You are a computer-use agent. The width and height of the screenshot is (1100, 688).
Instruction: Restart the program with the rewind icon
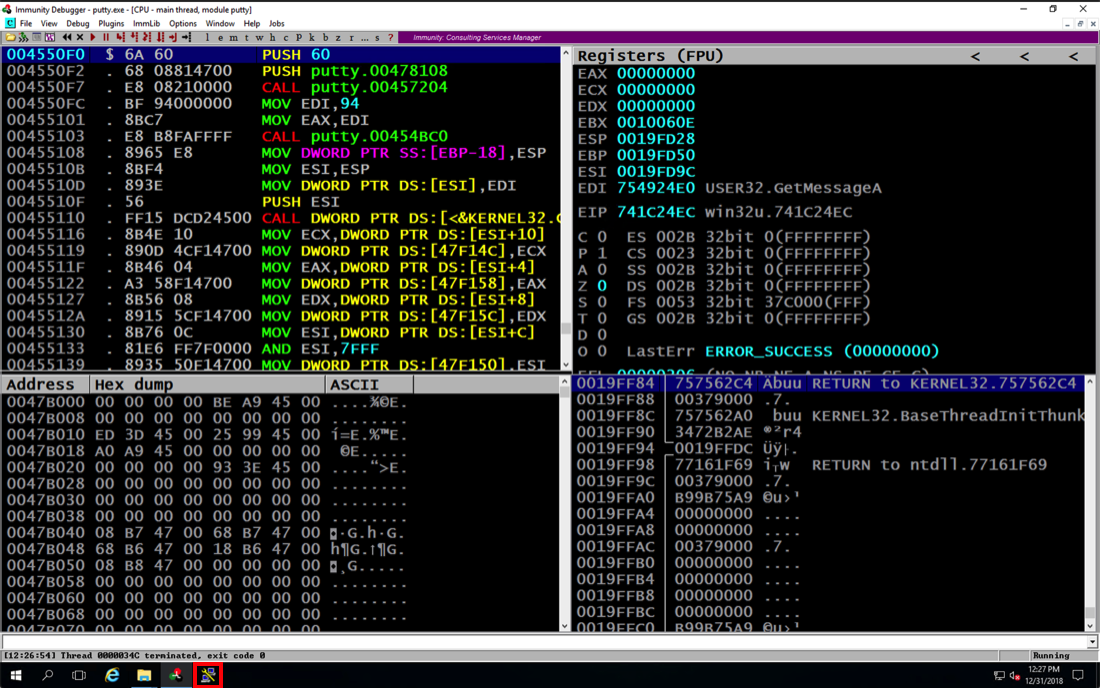(x=67, y=38)
